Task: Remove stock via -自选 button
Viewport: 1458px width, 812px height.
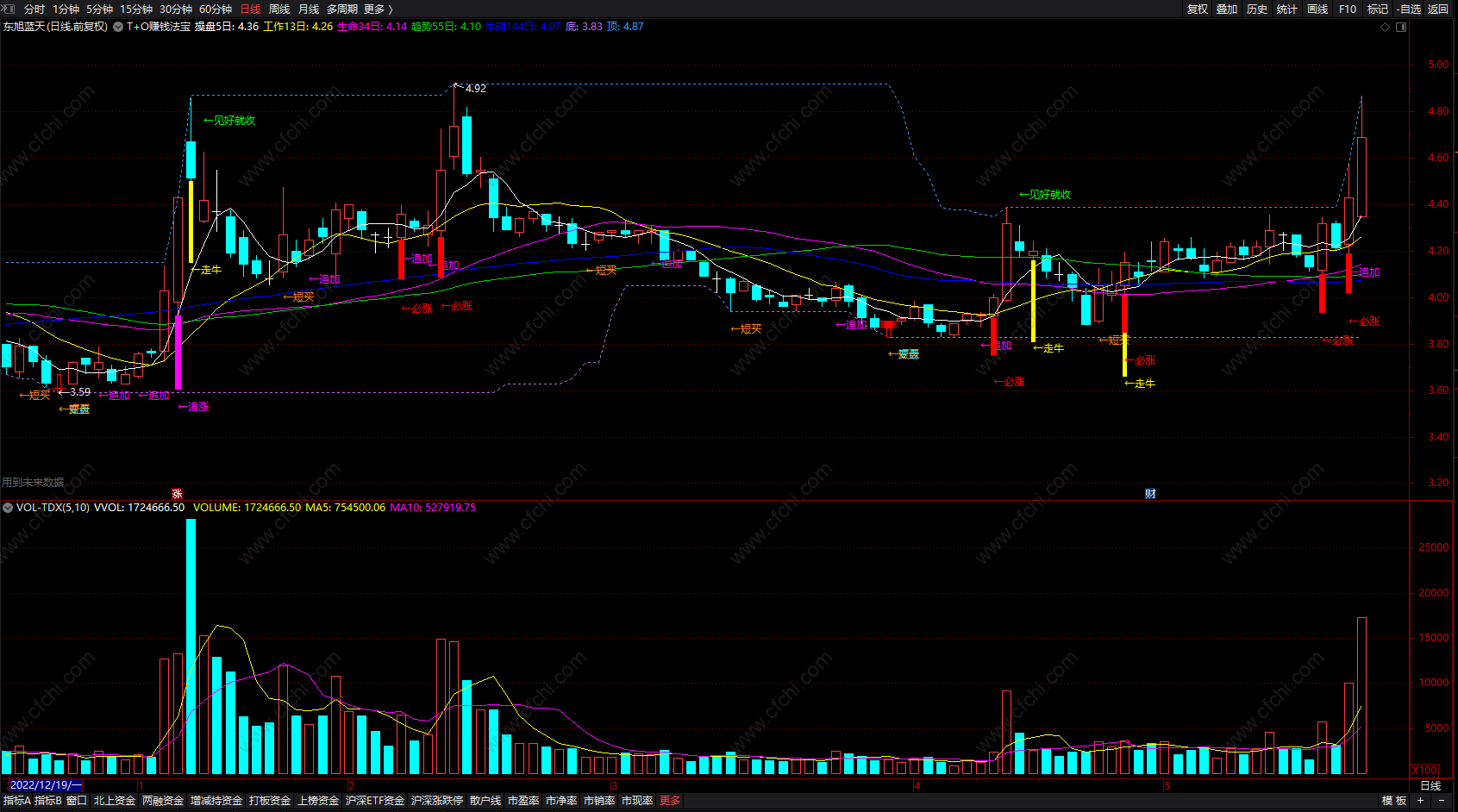Action: pyautogui.click(x=1409, y=9)
